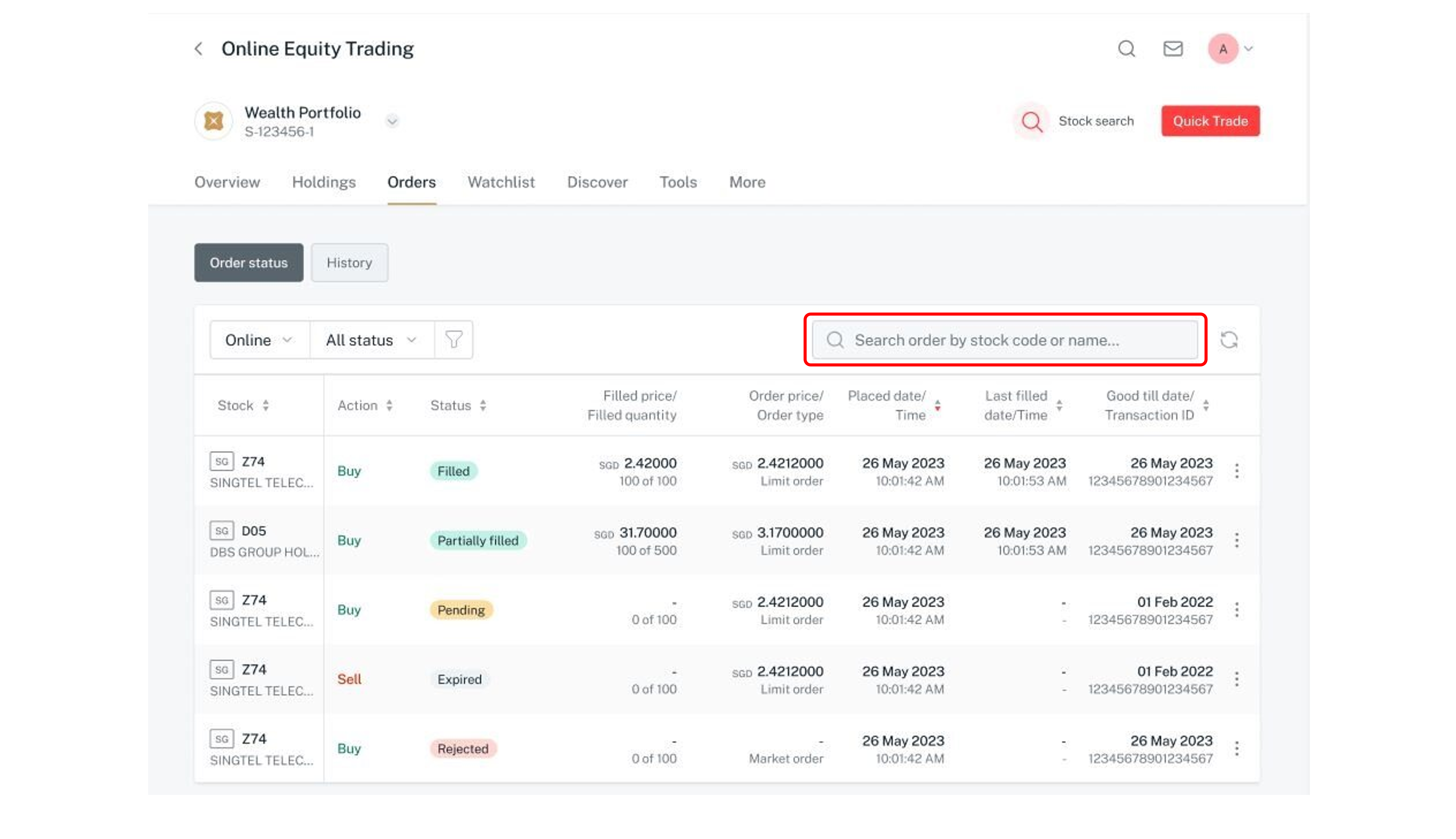Click Market order type text

(786, 758)
